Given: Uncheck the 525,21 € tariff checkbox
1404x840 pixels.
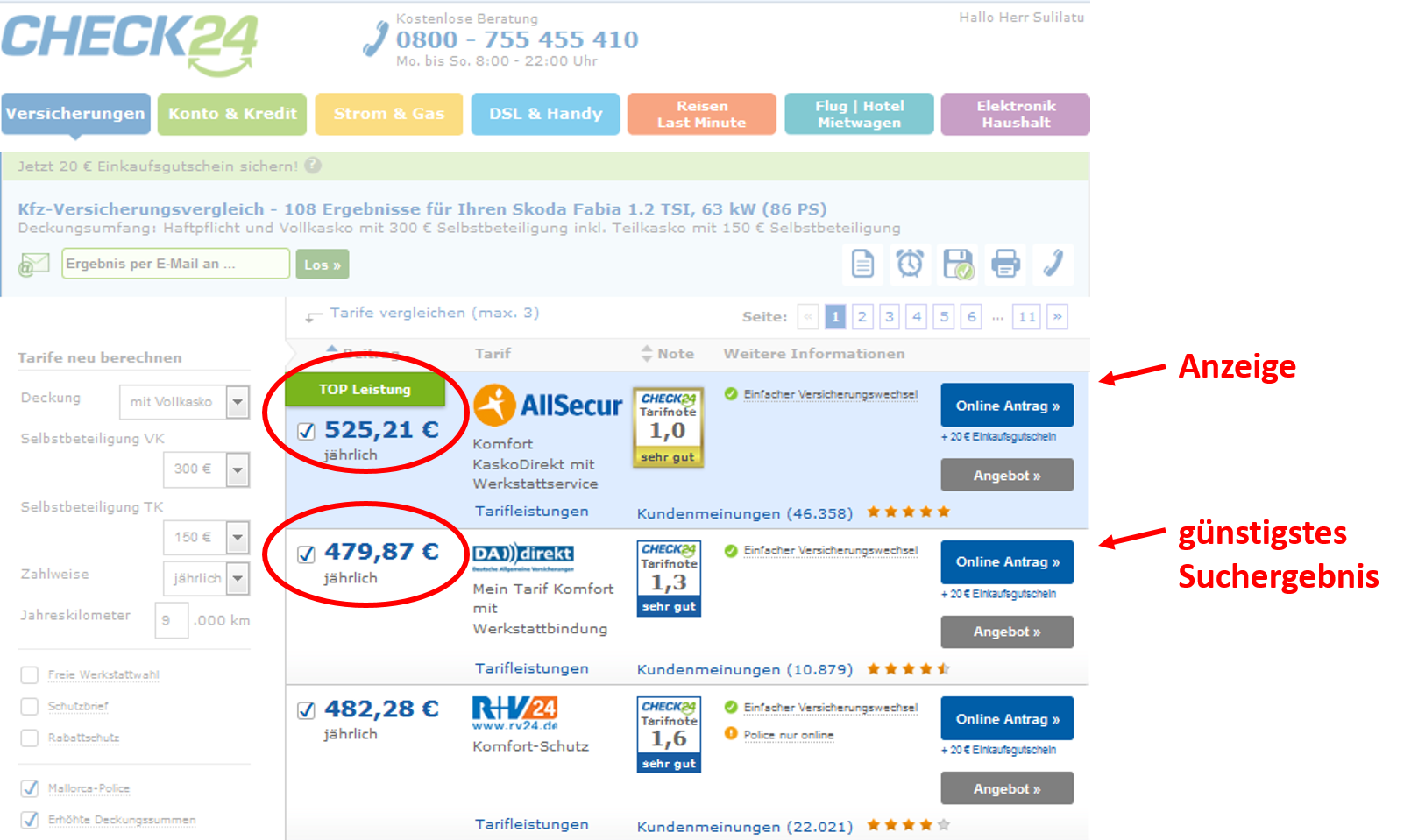Looking at the screenshot, I should 306,431.
